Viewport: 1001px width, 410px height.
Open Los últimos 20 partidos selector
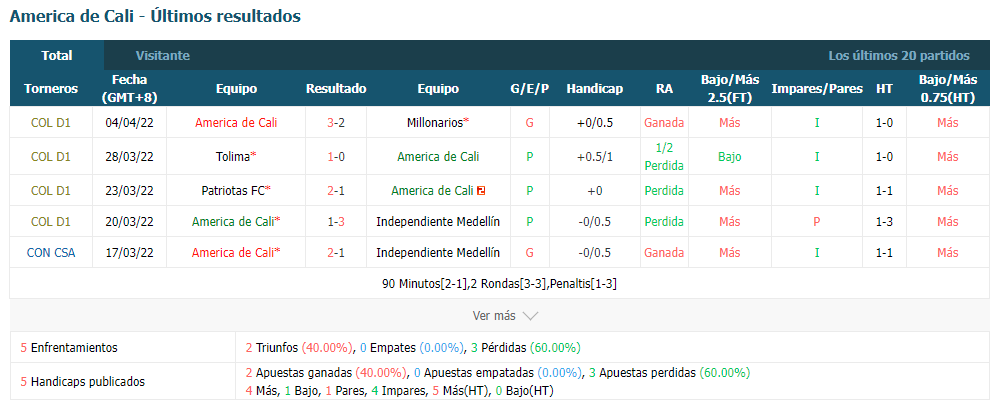(x=899, y=56)
